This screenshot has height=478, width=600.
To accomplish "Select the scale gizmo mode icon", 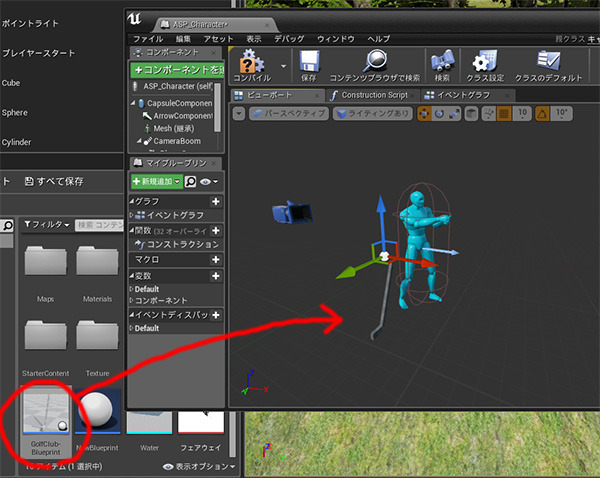I will [x=454, y=114].
